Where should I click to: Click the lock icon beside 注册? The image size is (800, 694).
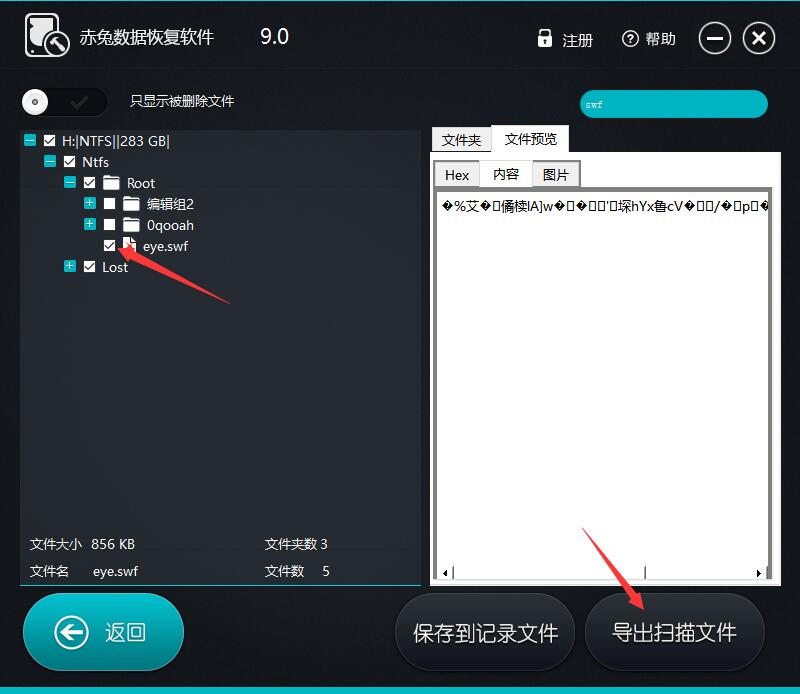[x=545, y=38]
